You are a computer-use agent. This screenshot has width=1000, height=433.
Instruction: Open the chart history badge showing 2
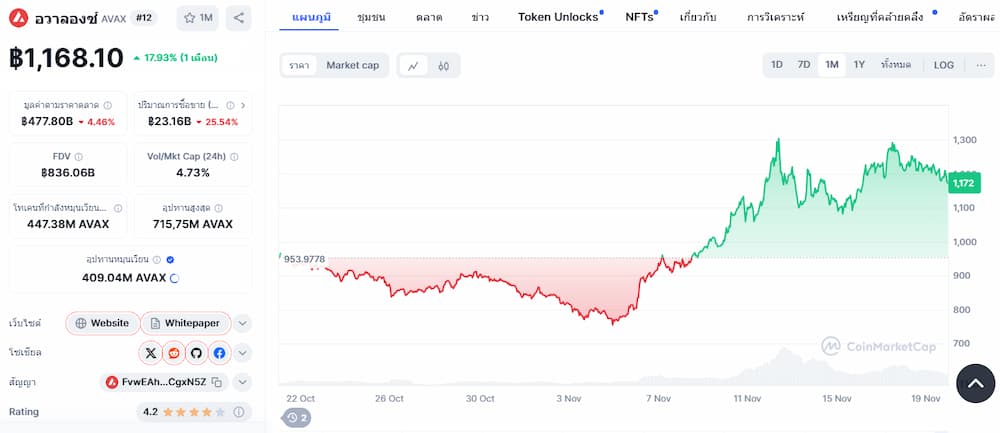coord(297,418)
